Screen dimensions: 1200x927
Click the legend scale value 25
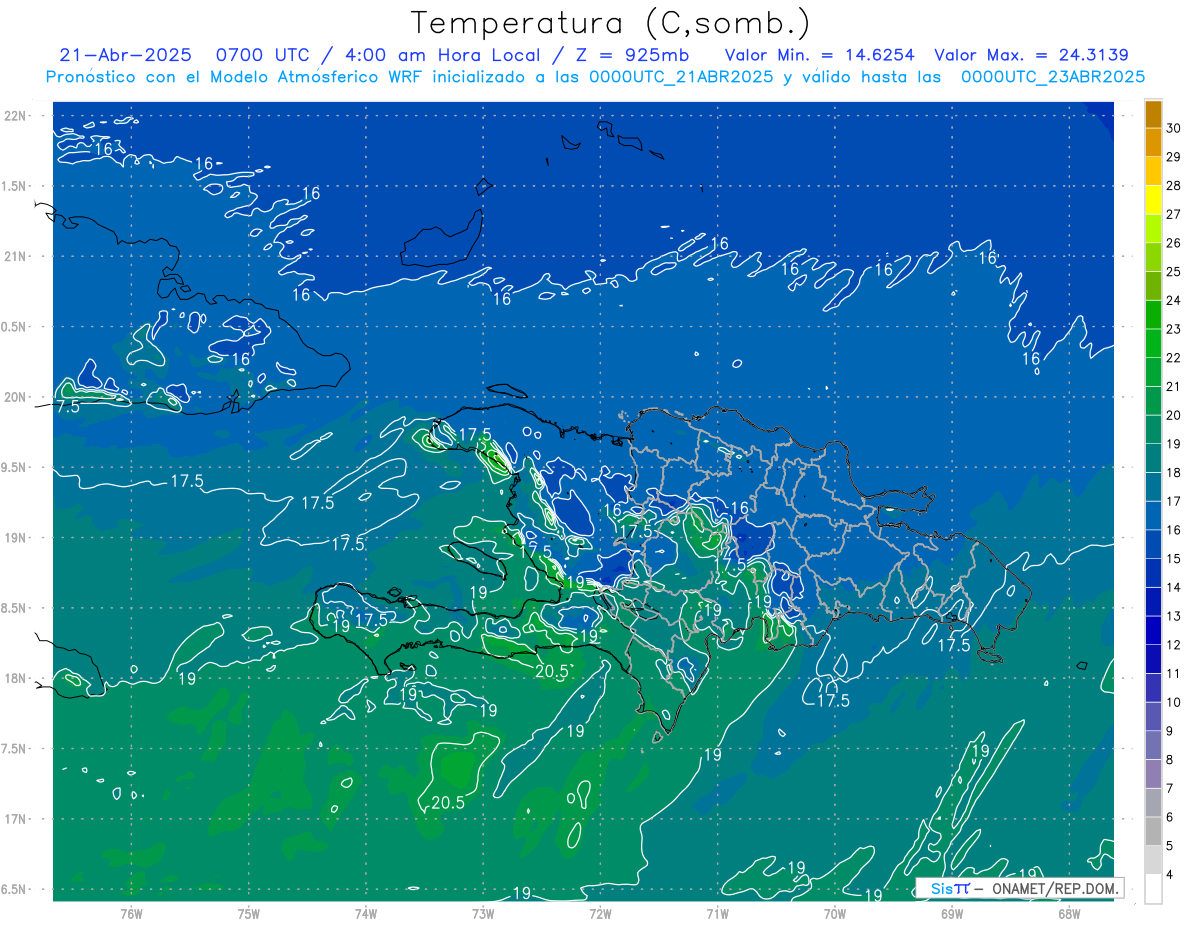tap(1174, 271)
